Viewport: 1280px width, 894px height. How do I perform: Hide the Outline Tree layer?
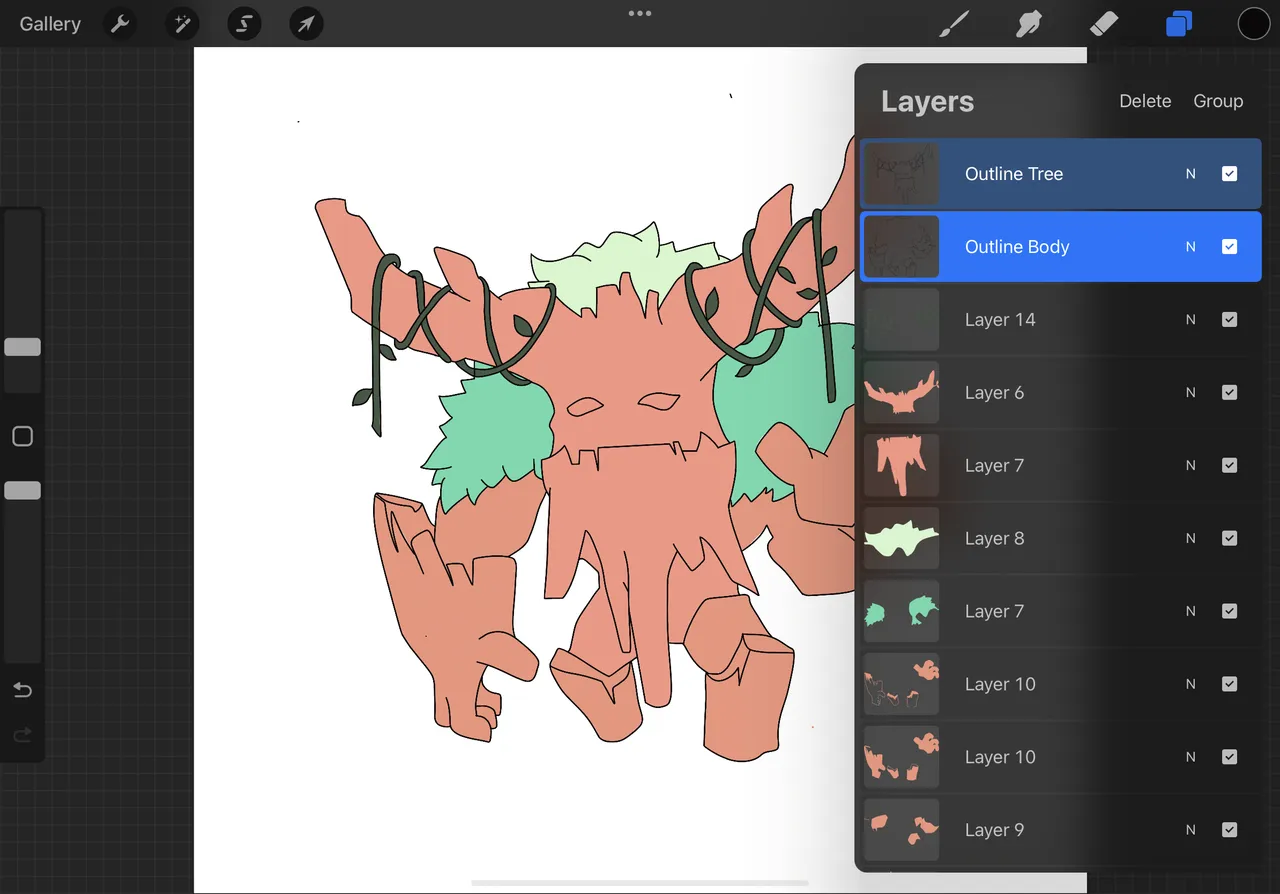(x=1230, y=174)
